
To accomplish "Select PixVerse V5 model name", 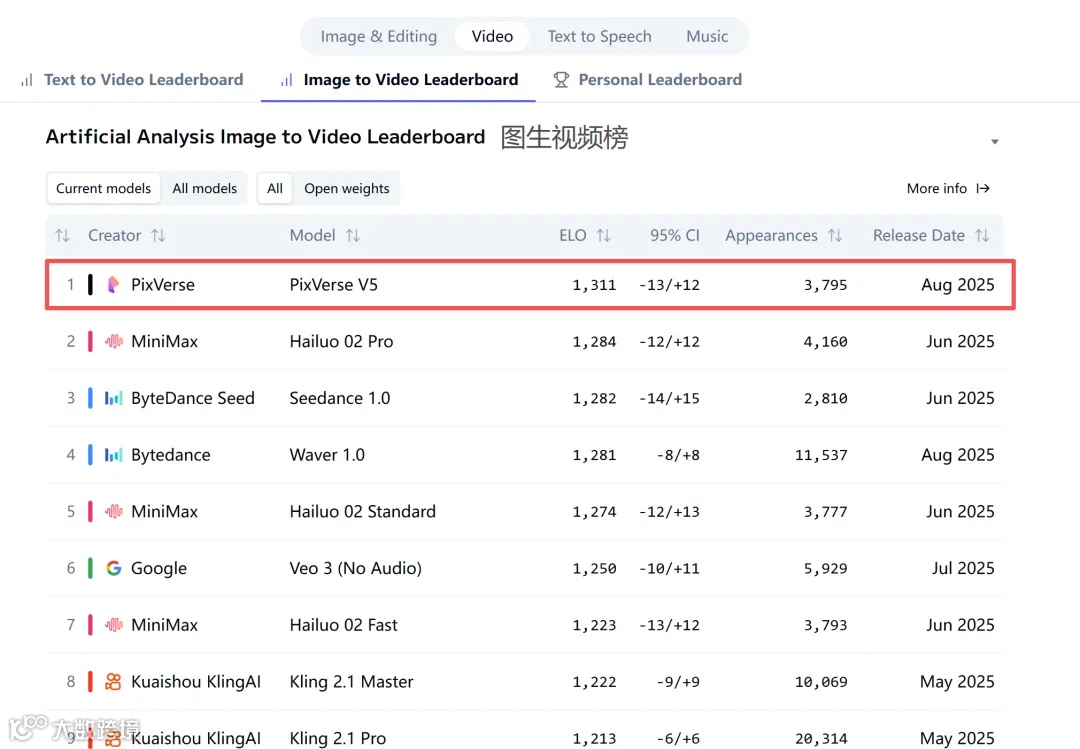I will pyautogui.click(x=333, y=285).
